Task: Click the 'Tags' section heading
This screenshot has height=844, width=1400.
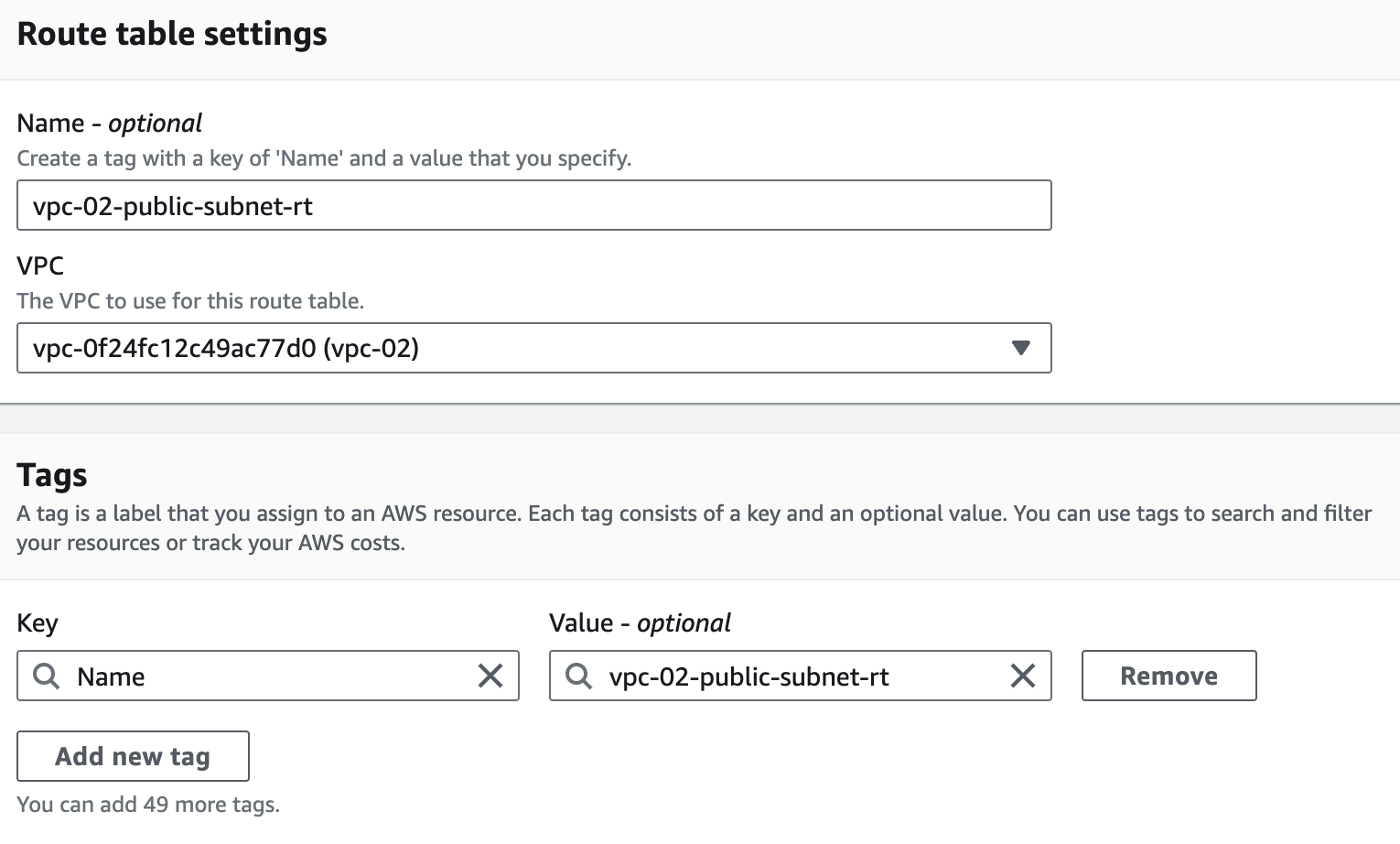Action: pyautogui.click(x=52, y=475)
